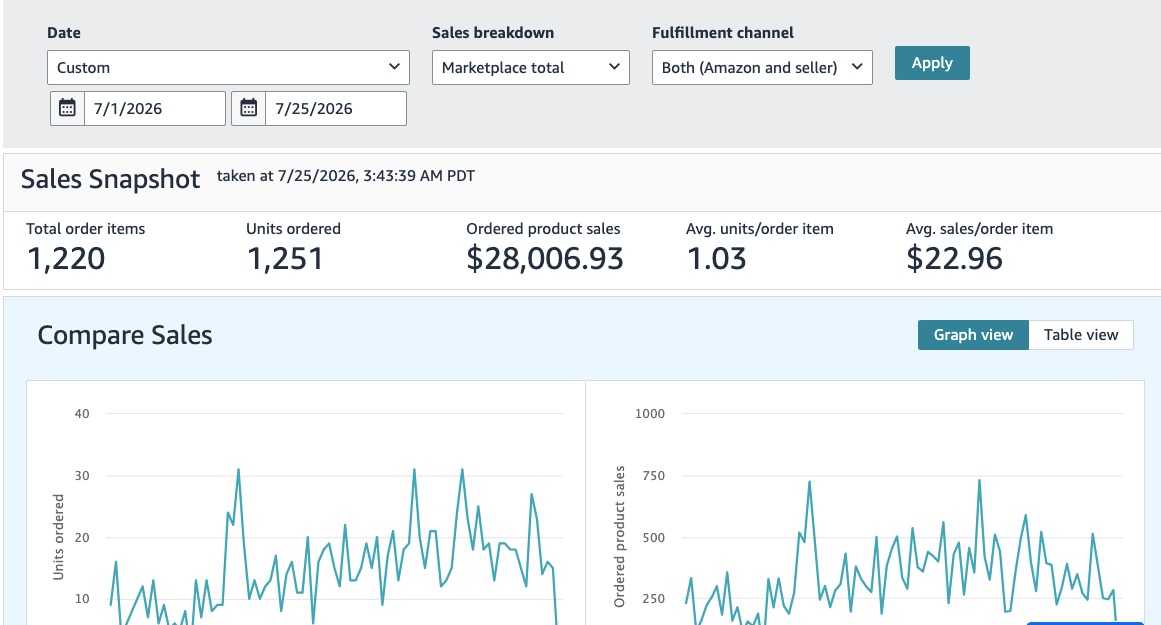Viewport: 1161px width, 625px height.
Task: Open the Sales breakdown Marketplace total dropdown
Action: tap(531, 67)
